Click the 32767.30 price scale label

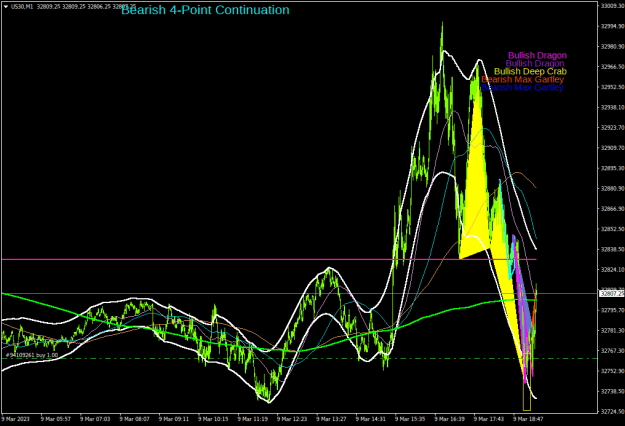point(612,351)
